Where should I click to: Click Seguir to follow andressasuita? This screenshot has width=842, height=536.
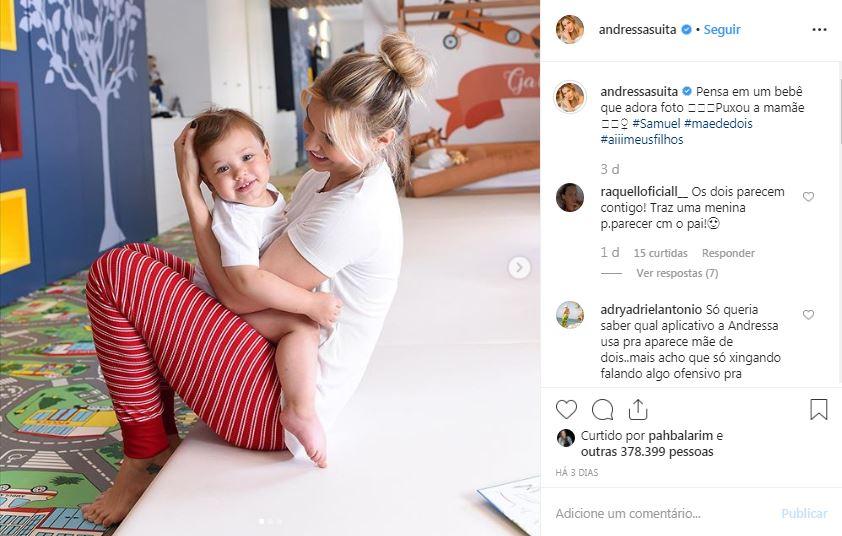722,30
